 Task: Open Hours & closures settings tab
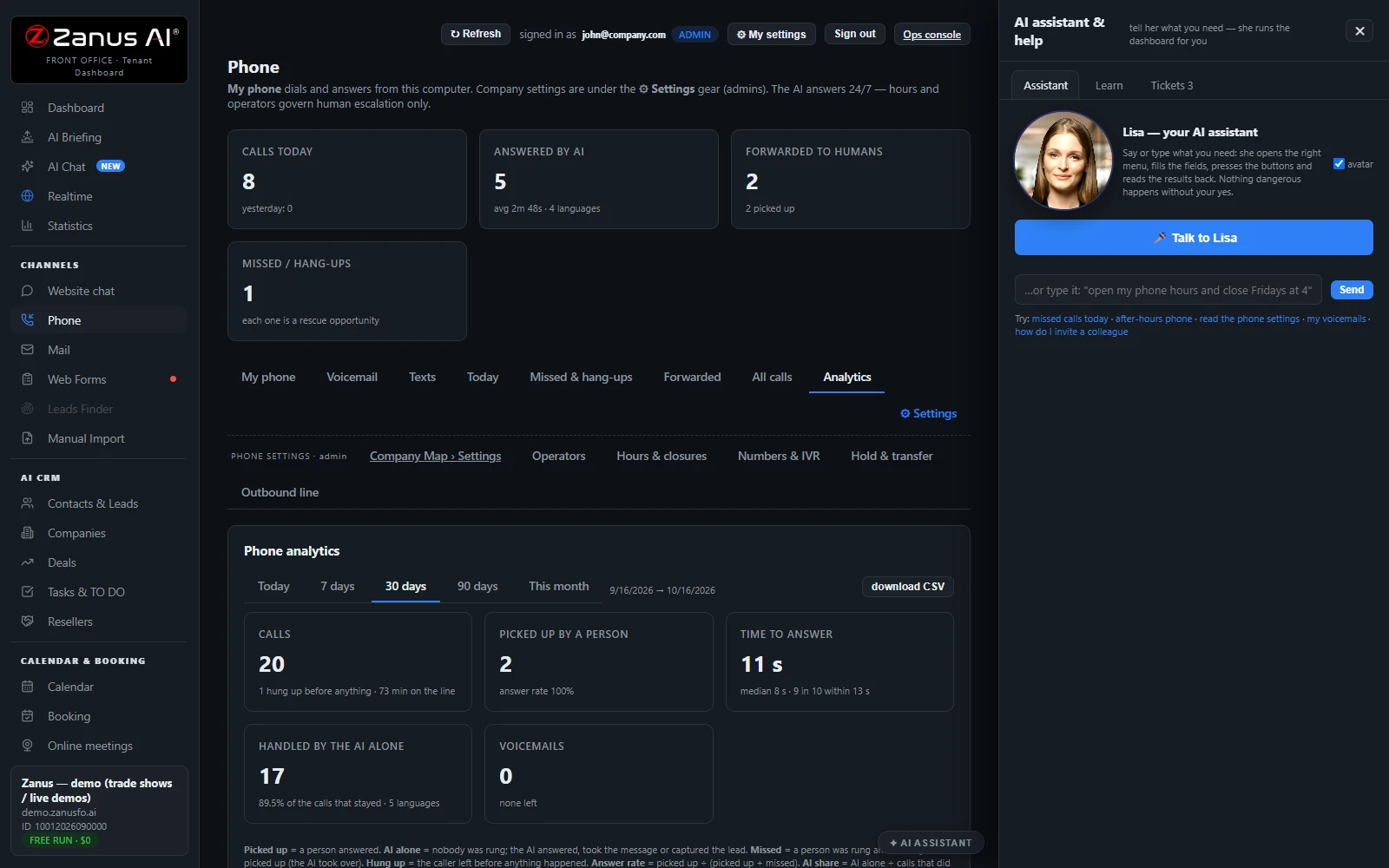coord(662,456)
